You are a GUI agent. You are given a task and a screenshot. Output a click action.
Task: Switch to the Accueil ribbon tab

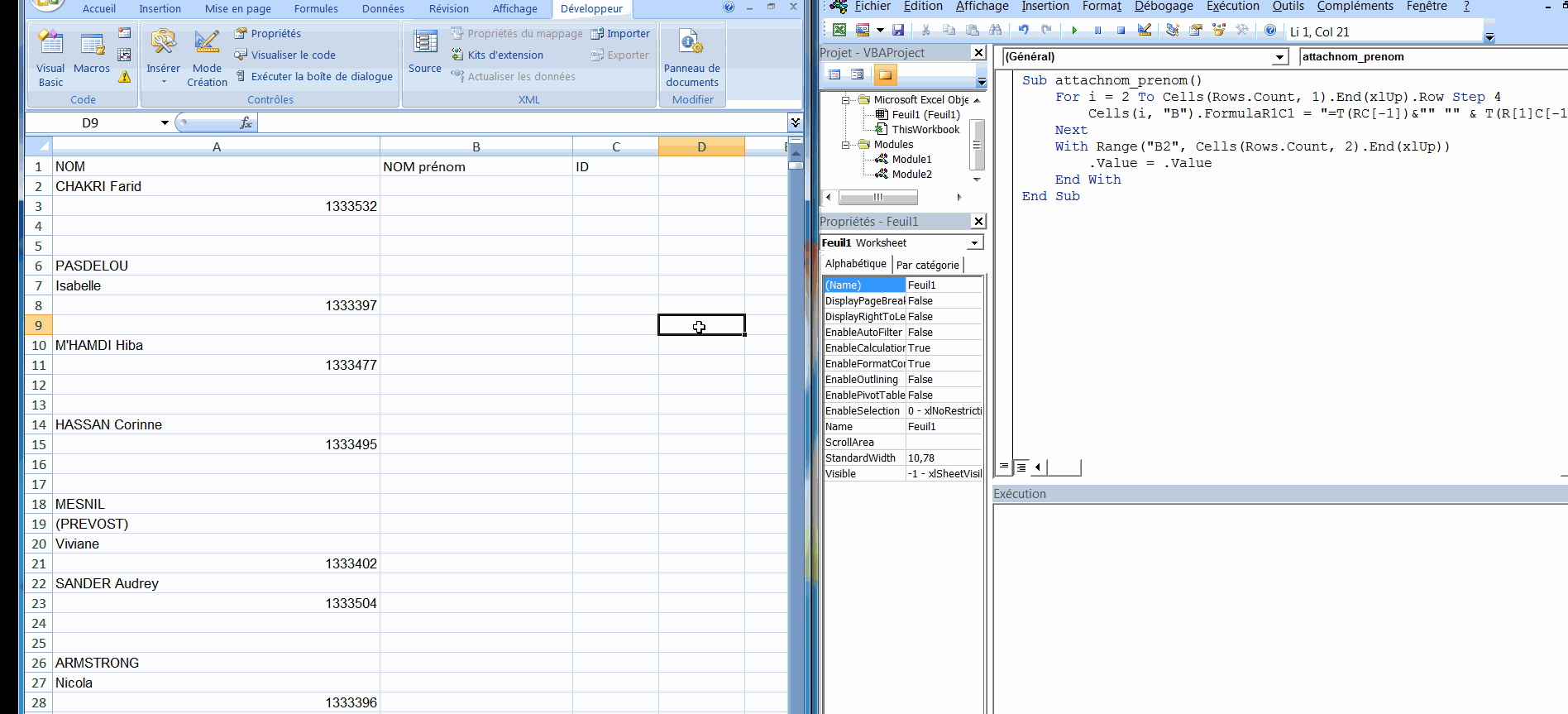99,8
